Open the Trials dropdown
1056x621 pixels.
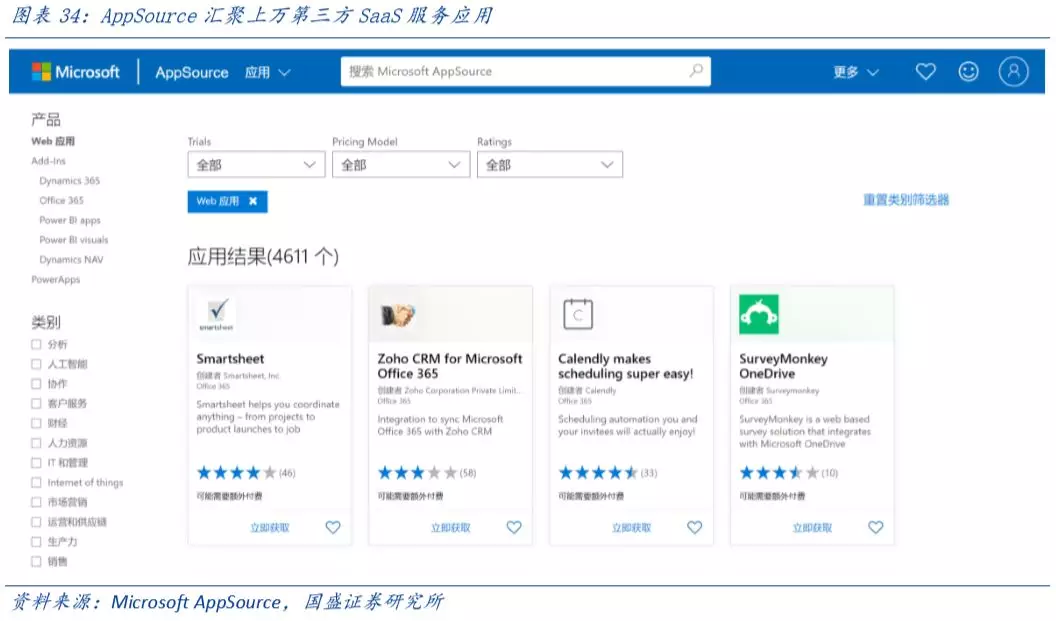(256, 164)
